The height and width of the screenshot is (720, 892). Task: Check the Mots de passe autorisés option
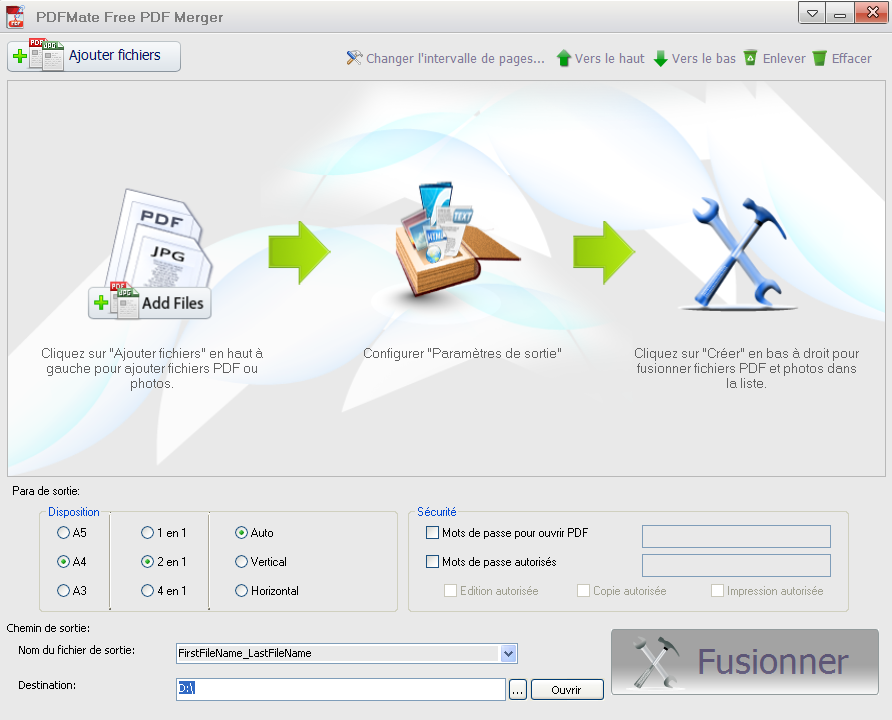pyautogui.click(x=433, y=562)
